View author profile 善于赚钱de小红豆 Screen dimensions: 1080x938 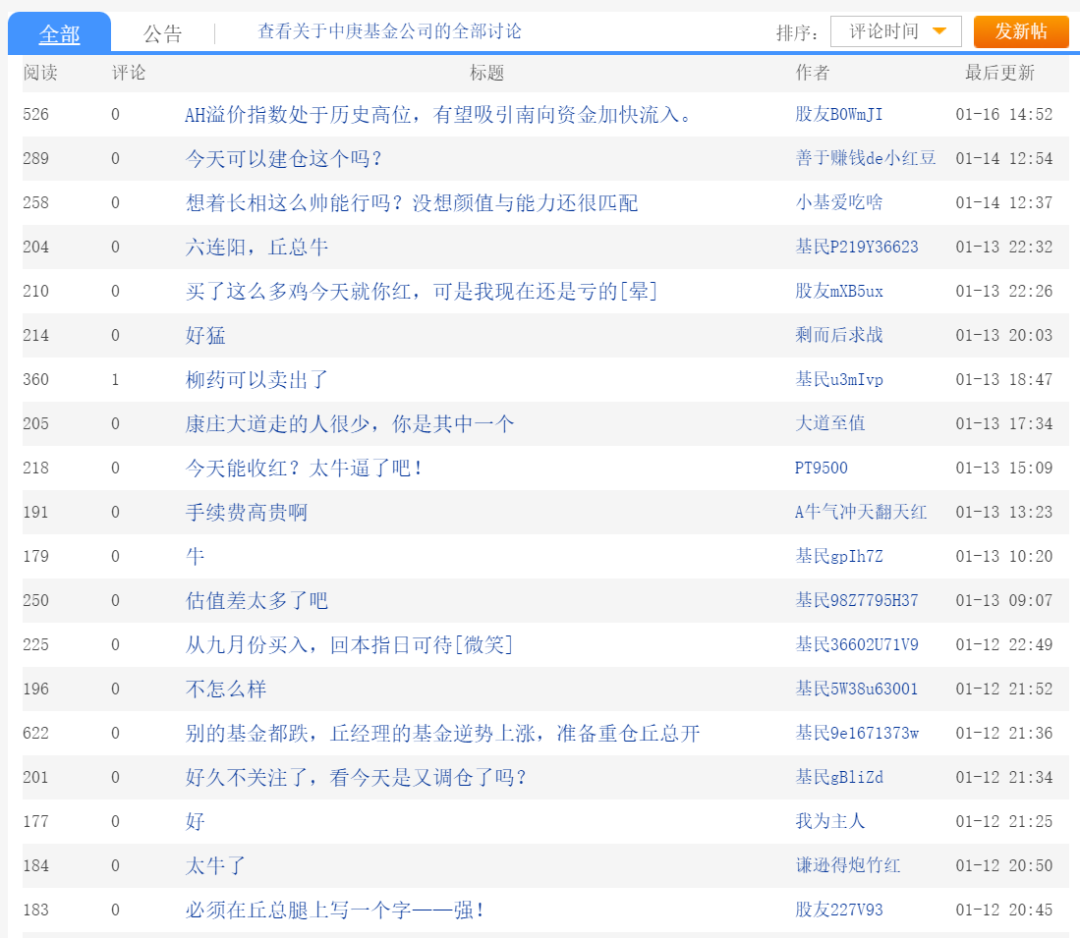866,158
